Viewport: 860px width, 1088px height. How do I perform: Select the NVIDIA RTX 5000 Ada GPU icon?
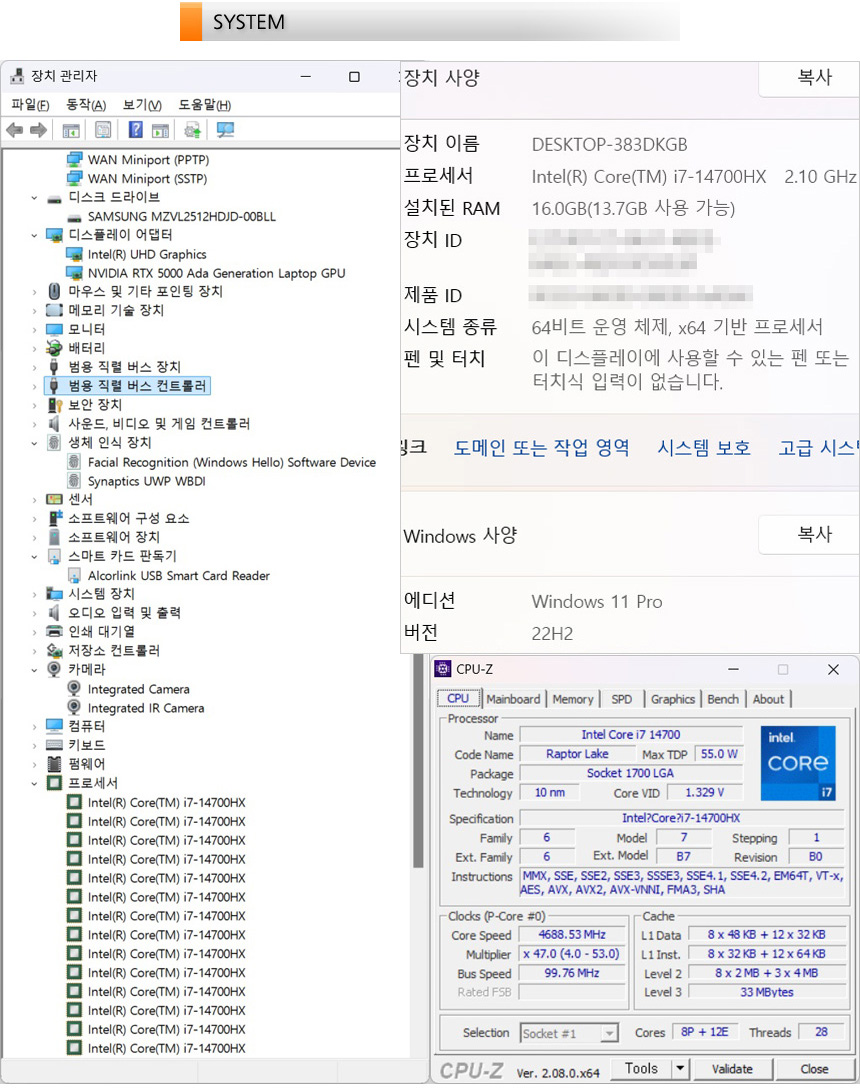pyautogui.click(x=74, y=273)
